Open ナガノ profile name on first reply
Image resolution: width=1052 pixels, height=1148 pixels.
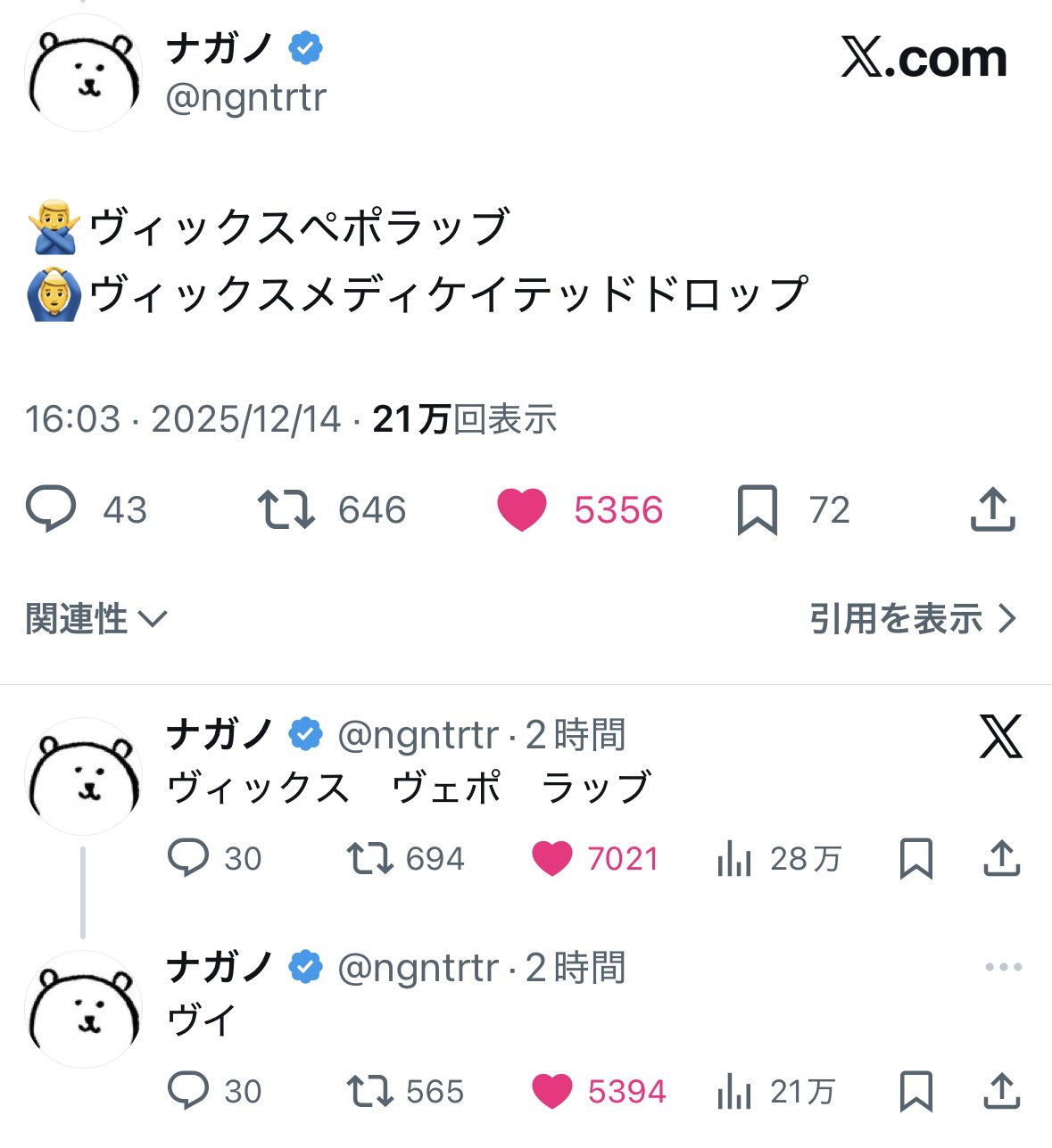coord(220,735)
